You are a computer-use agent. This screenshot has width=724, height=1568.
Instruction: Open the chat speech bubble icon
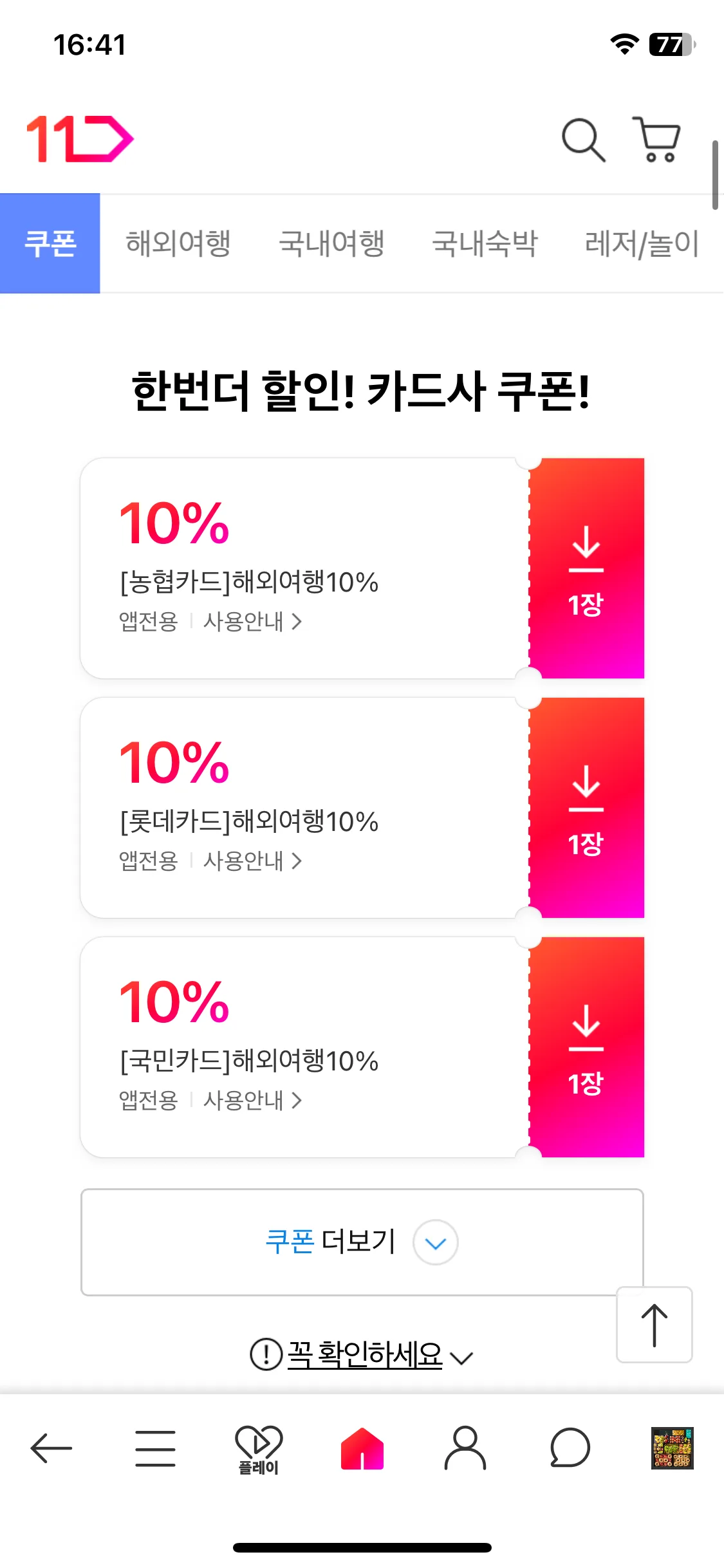pos(570,1448)
